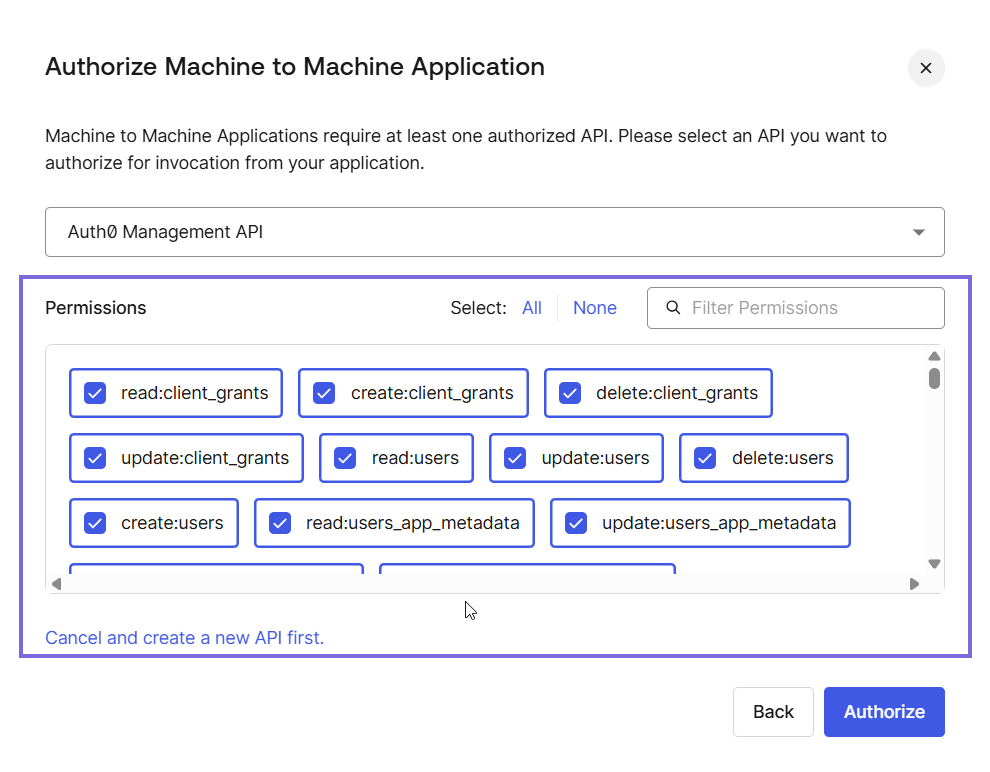
Task: Disable the create:users permission
Action: 93,523
